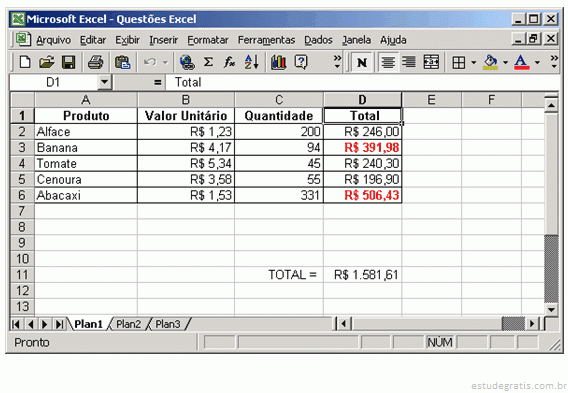Apply red font color with the A icon
Viewport: 568px width, 393px height.
521,62
